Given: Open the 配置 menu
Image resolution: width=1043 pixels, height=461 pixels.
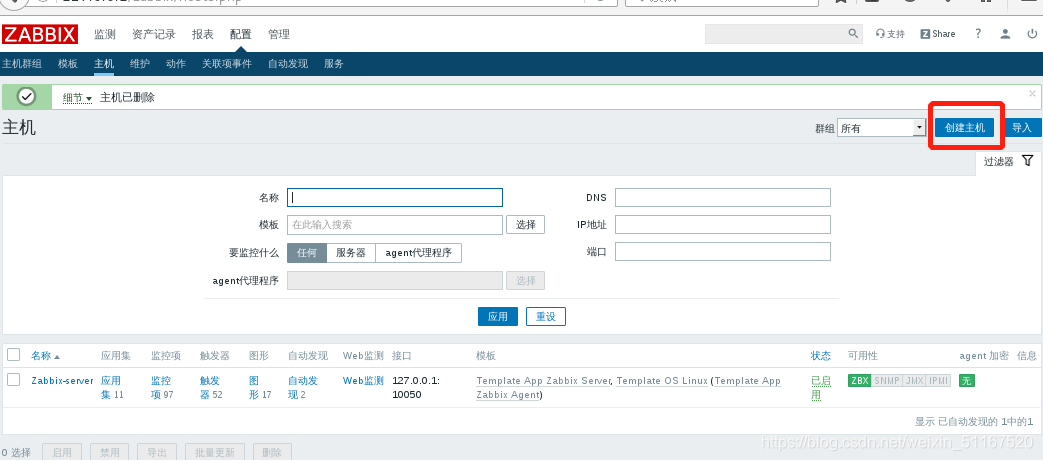Looking at the screenshot, I should [241, 34].
